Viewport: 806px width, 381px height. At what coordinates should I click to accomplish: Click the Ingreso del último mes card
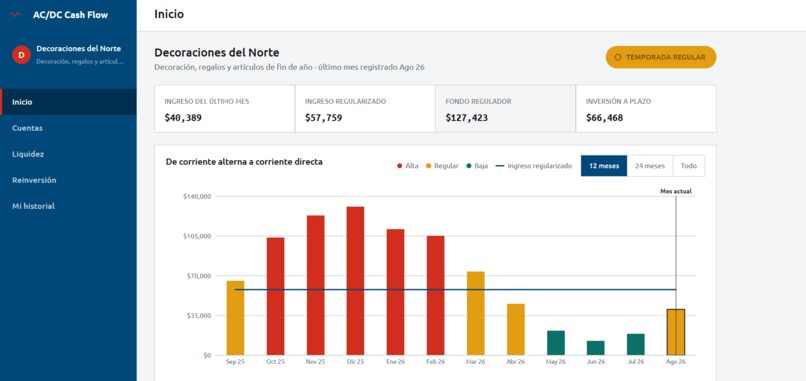click(x=225, y=108)
